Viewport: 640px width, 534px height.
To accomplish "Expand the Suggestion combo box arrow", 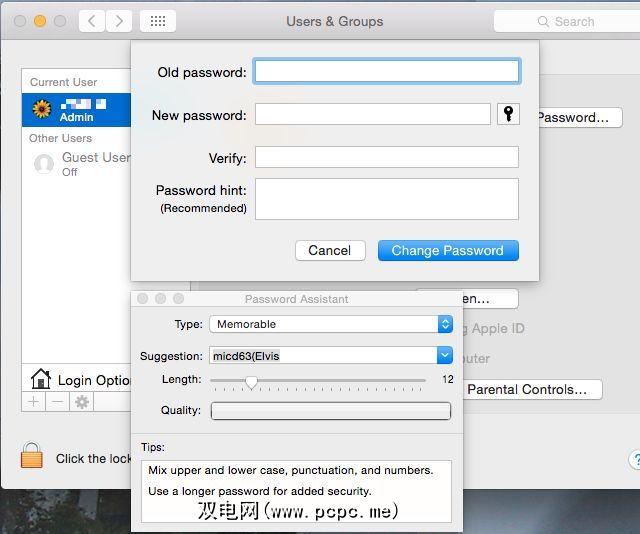I will [445, 355].
